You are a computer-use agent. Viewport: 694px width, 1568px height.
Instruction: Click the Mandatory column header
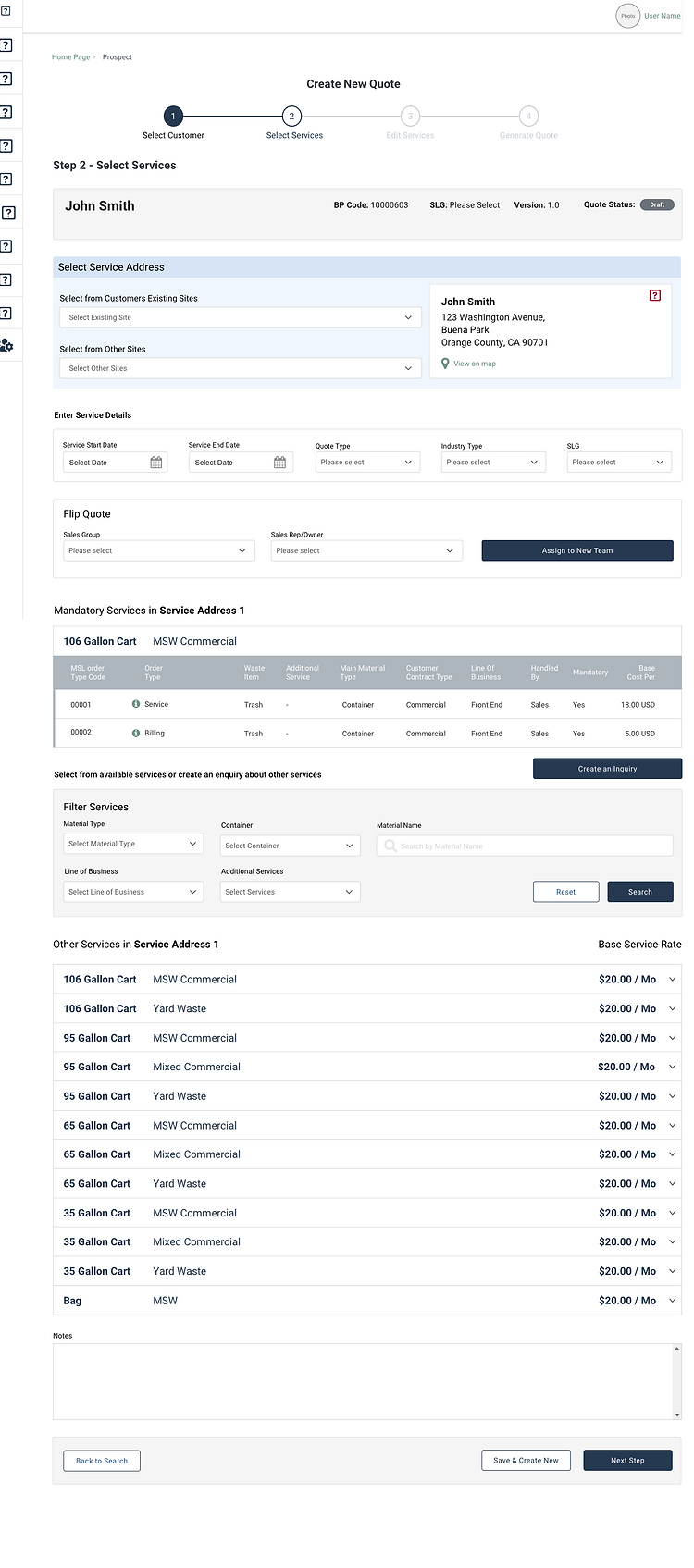coord(590,673)
